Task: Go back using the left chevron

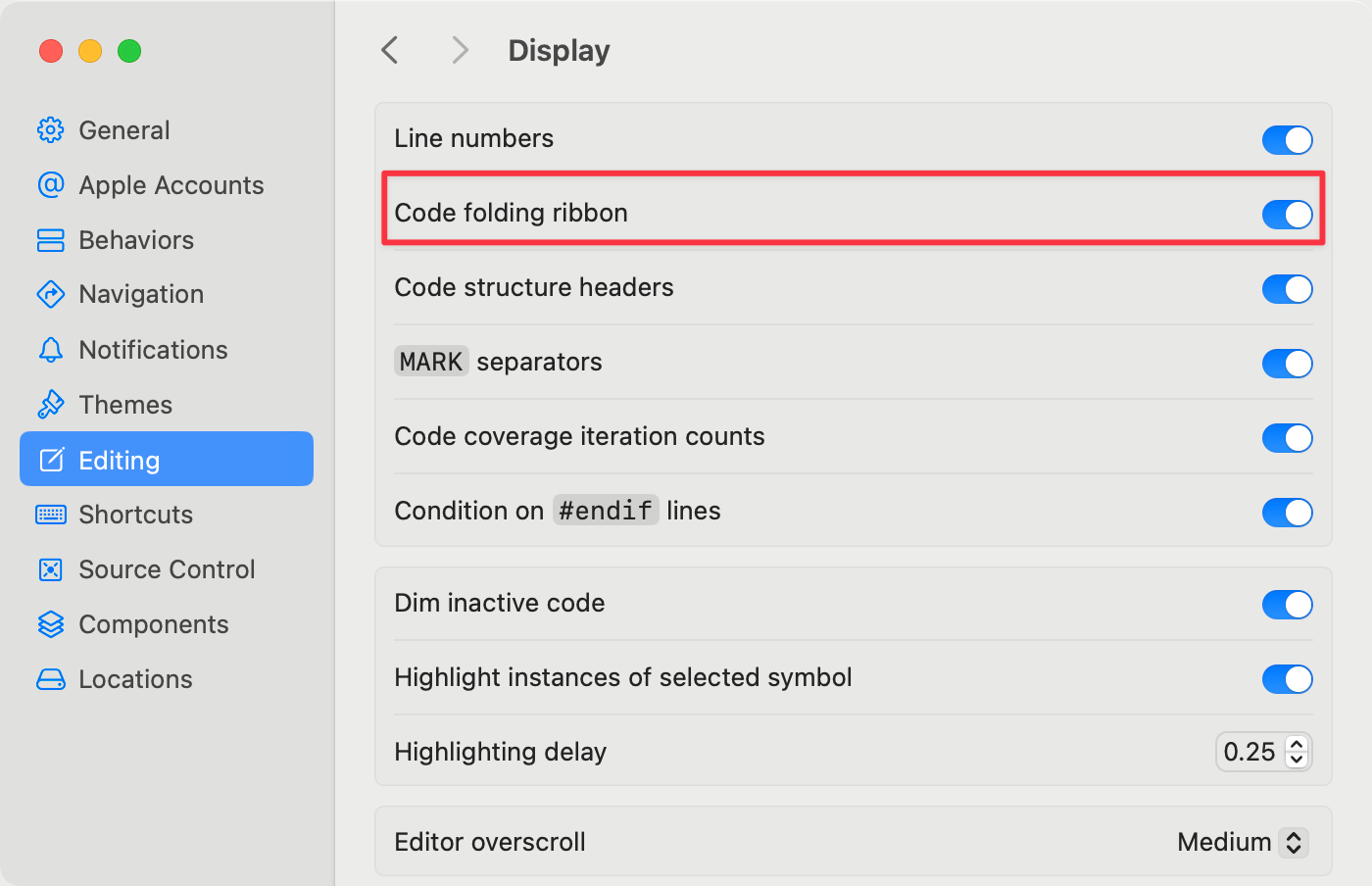Action: click(x=390, y=50)
